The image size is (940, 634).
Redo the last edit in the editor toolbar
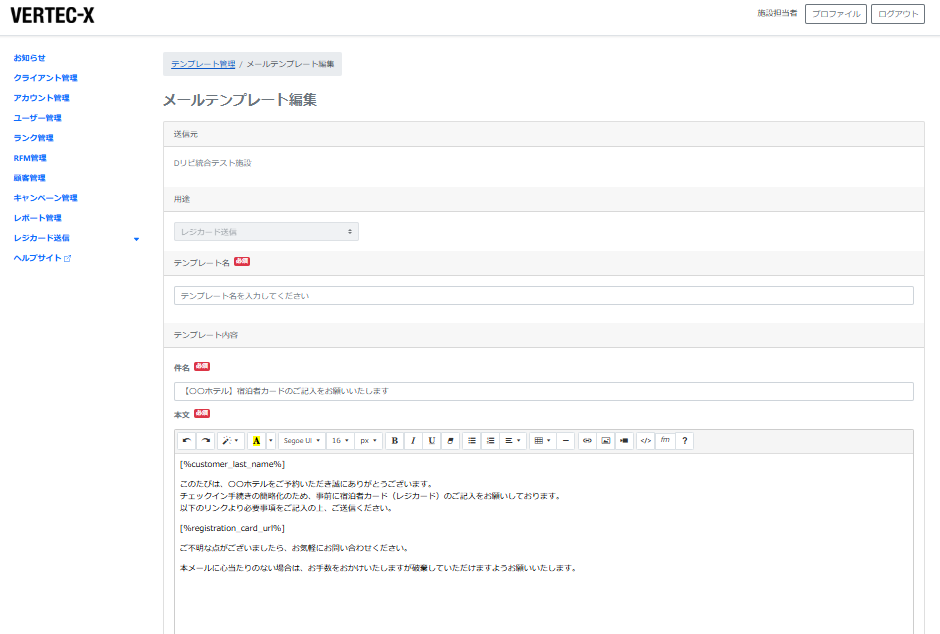(x=206, y=440)
